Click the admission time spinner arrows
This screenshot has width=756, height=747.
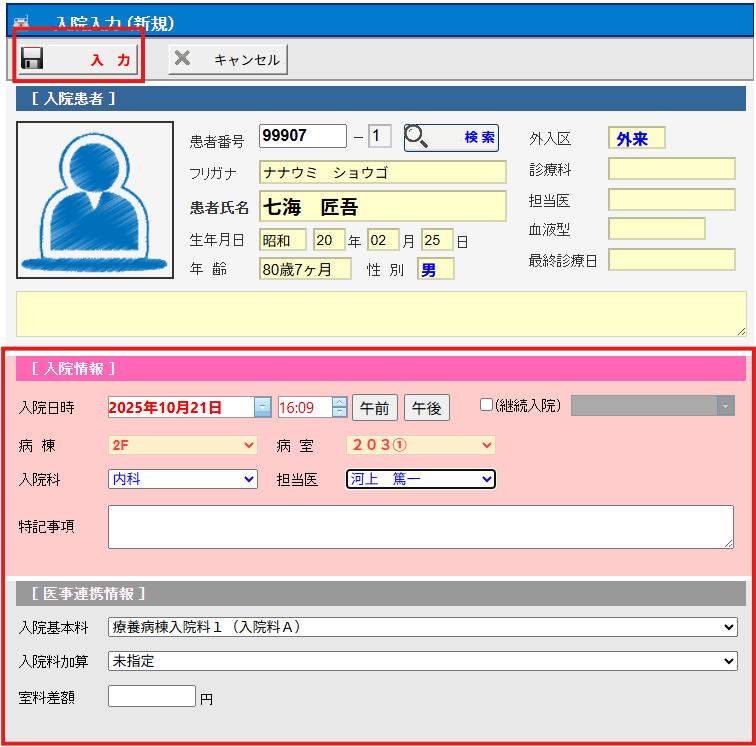(339, 407)
